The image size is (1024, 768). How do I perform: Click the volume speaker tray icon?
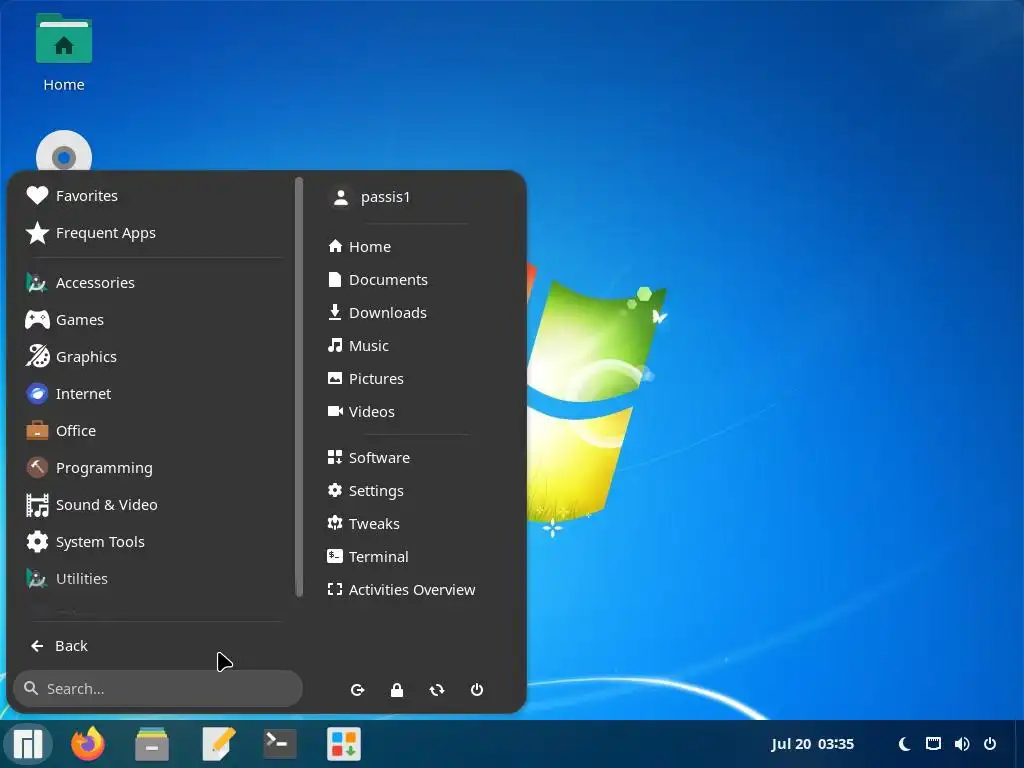coord(961,744)
